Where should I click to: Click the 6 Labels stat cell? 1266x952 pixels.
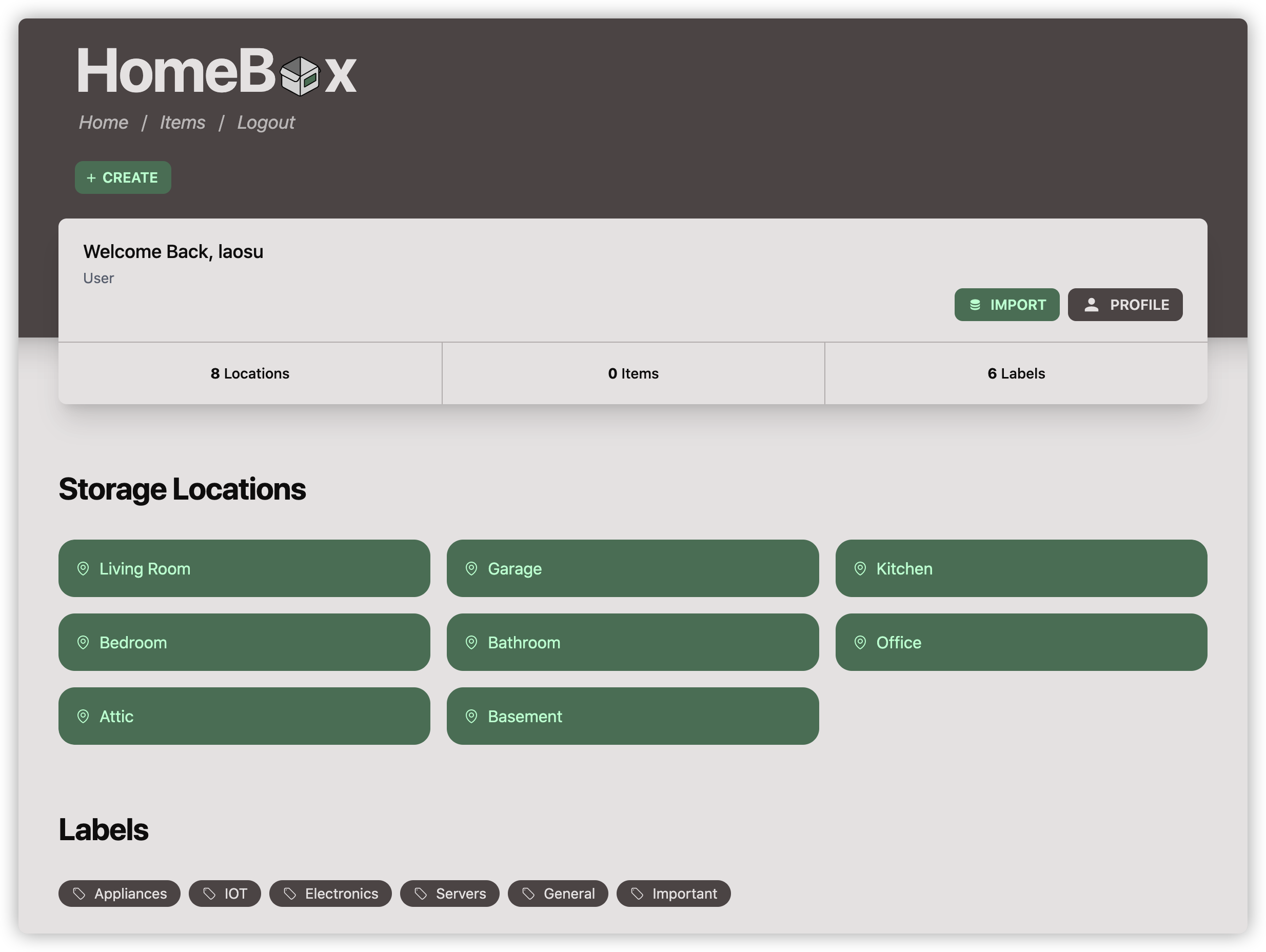click(1016, 374)
